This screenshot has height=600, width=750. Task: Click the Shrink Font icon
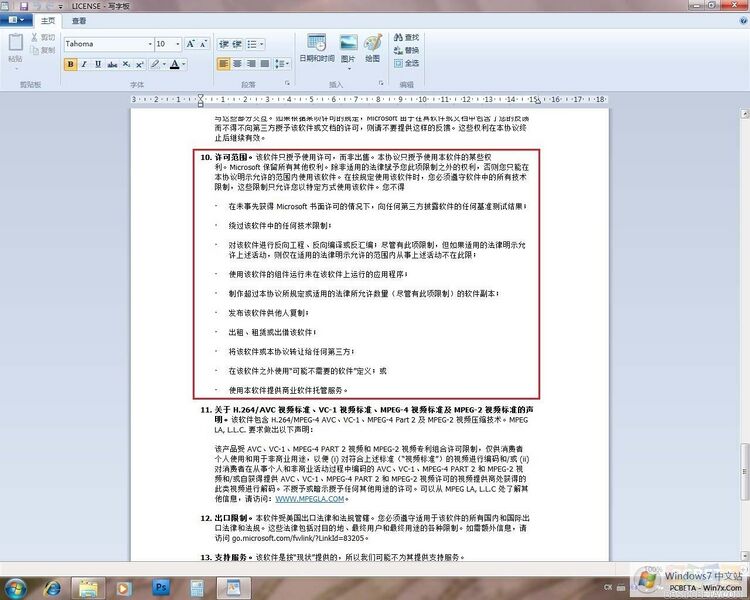pyautogui.click(x=203, y=44)
